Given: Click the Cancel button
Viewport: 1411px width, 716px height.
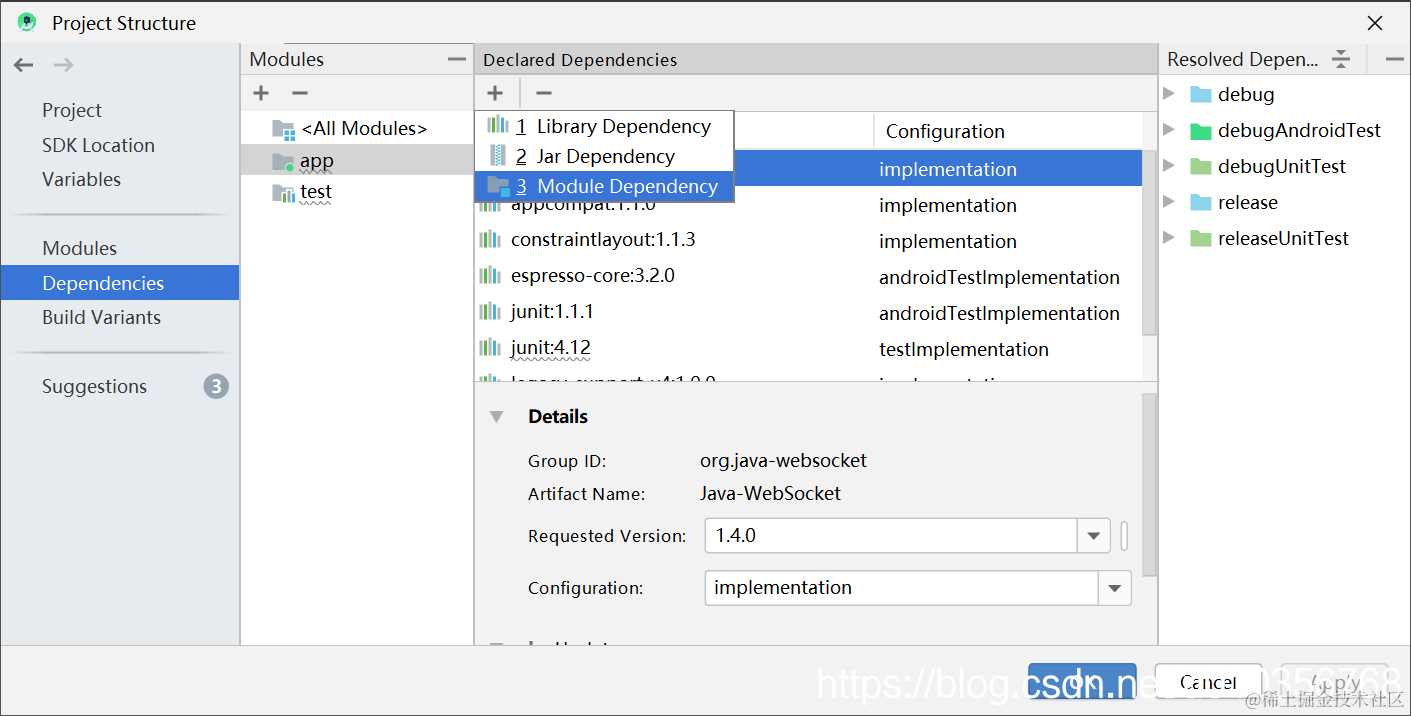Looking at the screenshot, I should tap(1208, 682).
